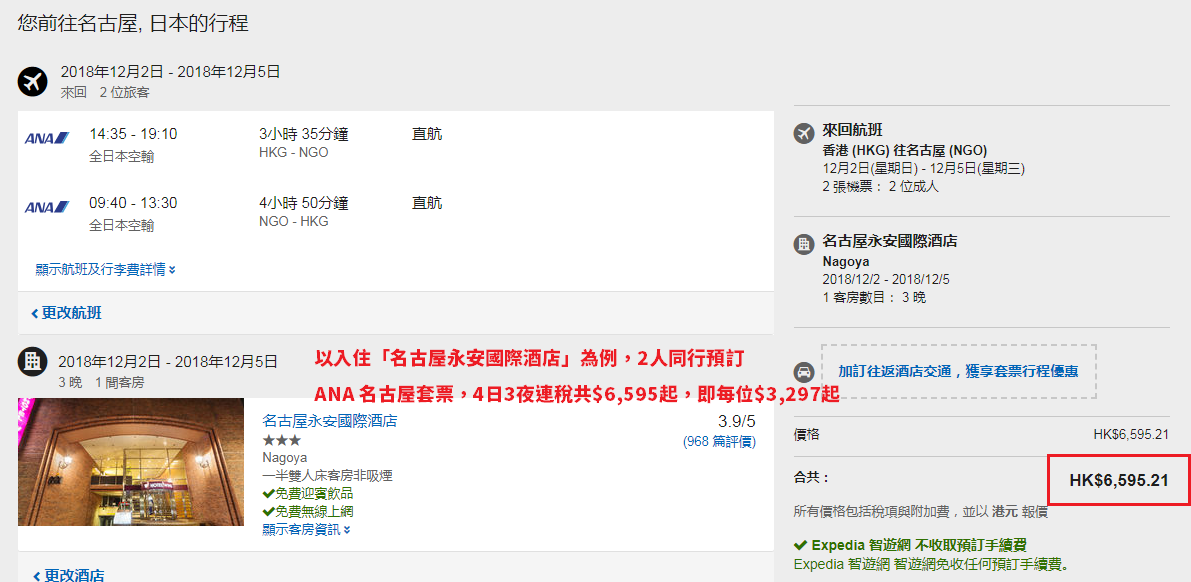Open the 968 篇評價 reviews link
Viewport: 1191px width, 582px height.
pyautogui.click(x=719, y=441)
